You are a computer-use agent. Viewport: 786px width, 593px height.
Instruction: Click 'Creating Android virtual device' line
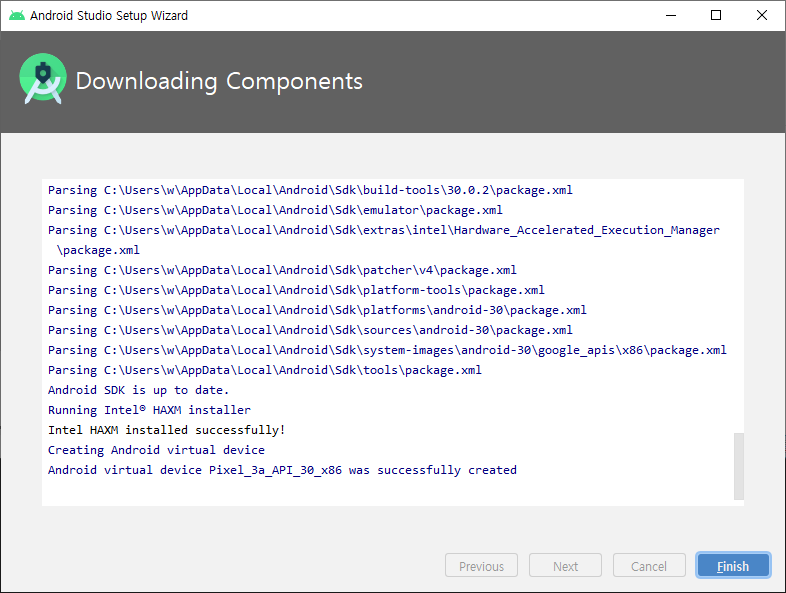coord(156,450)
